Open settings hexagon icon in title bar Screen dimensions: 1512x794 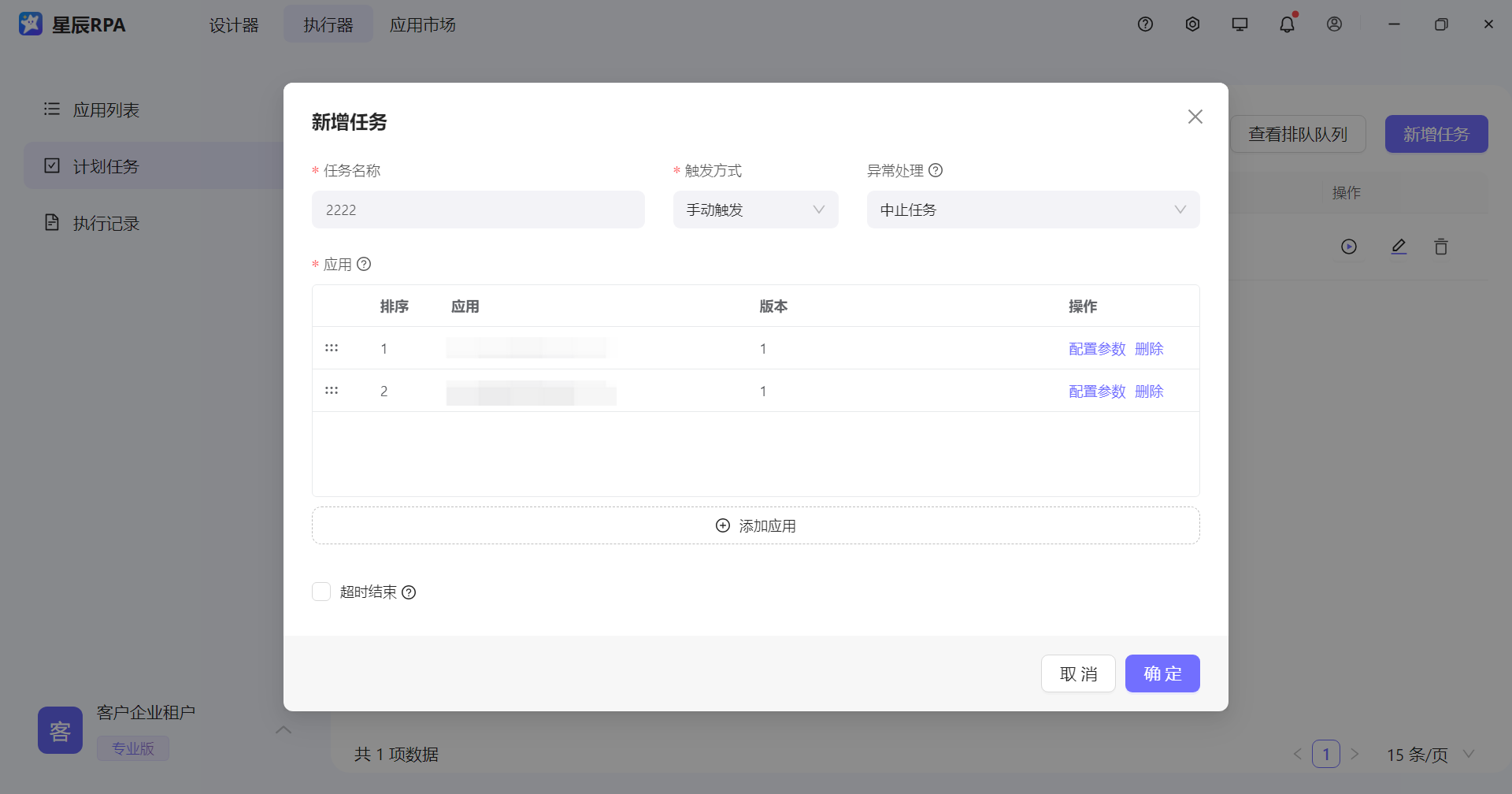(1192, 24)
